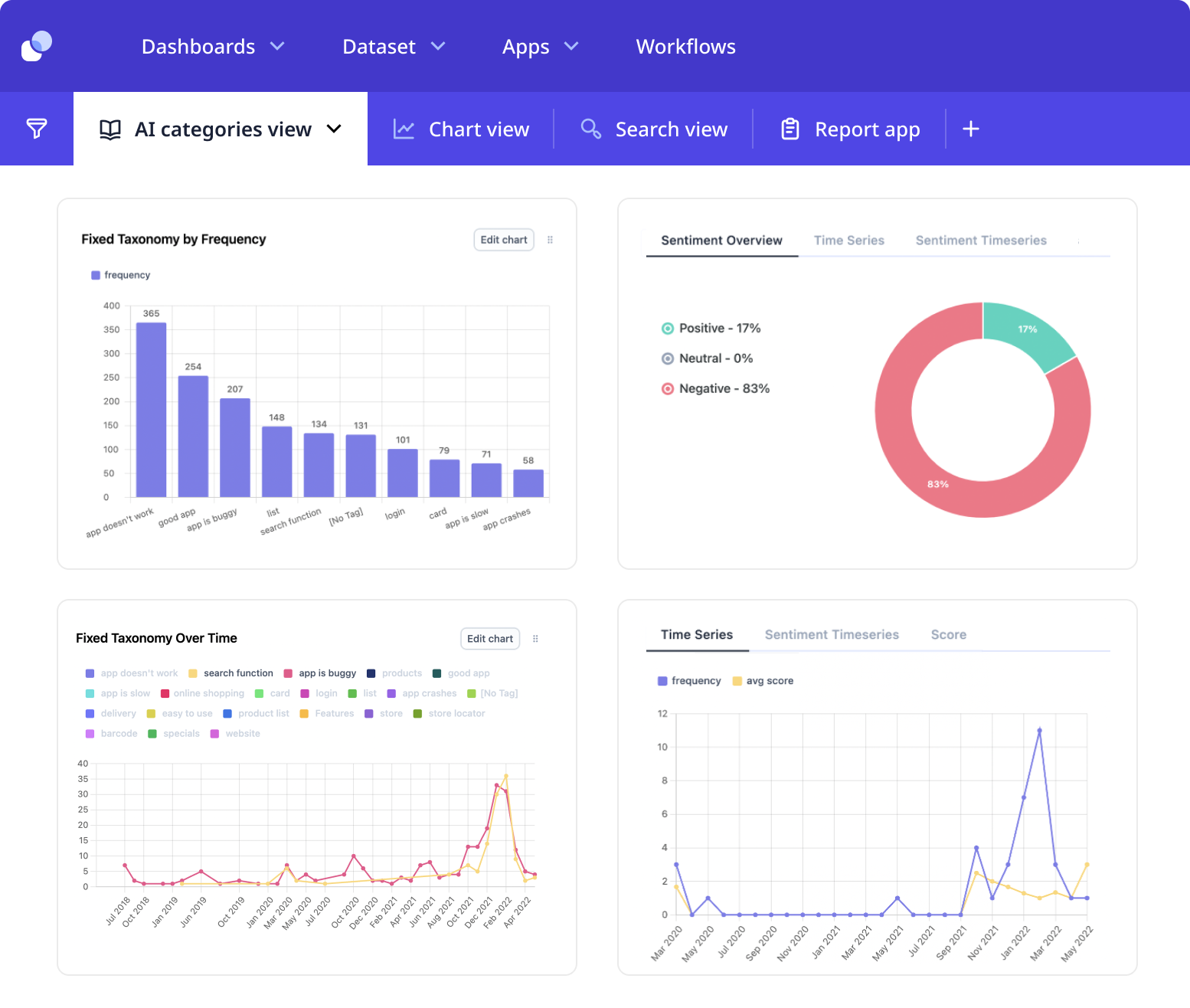This screenshot has height=1008, width=1190.
Task: Click the Search view magnifier icon
Action: pos(590,129)
